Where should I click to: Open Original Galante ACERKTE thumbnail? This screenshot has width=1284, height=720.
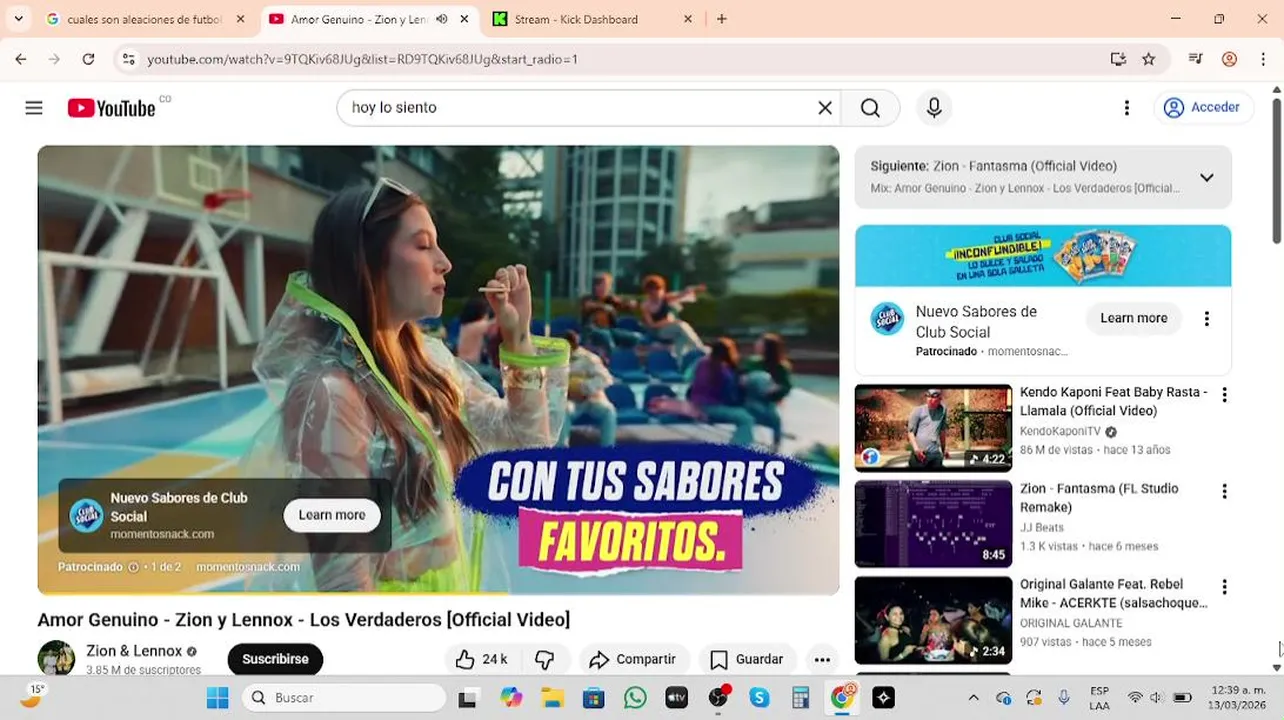pyautogui.click(x=933, y=620)
